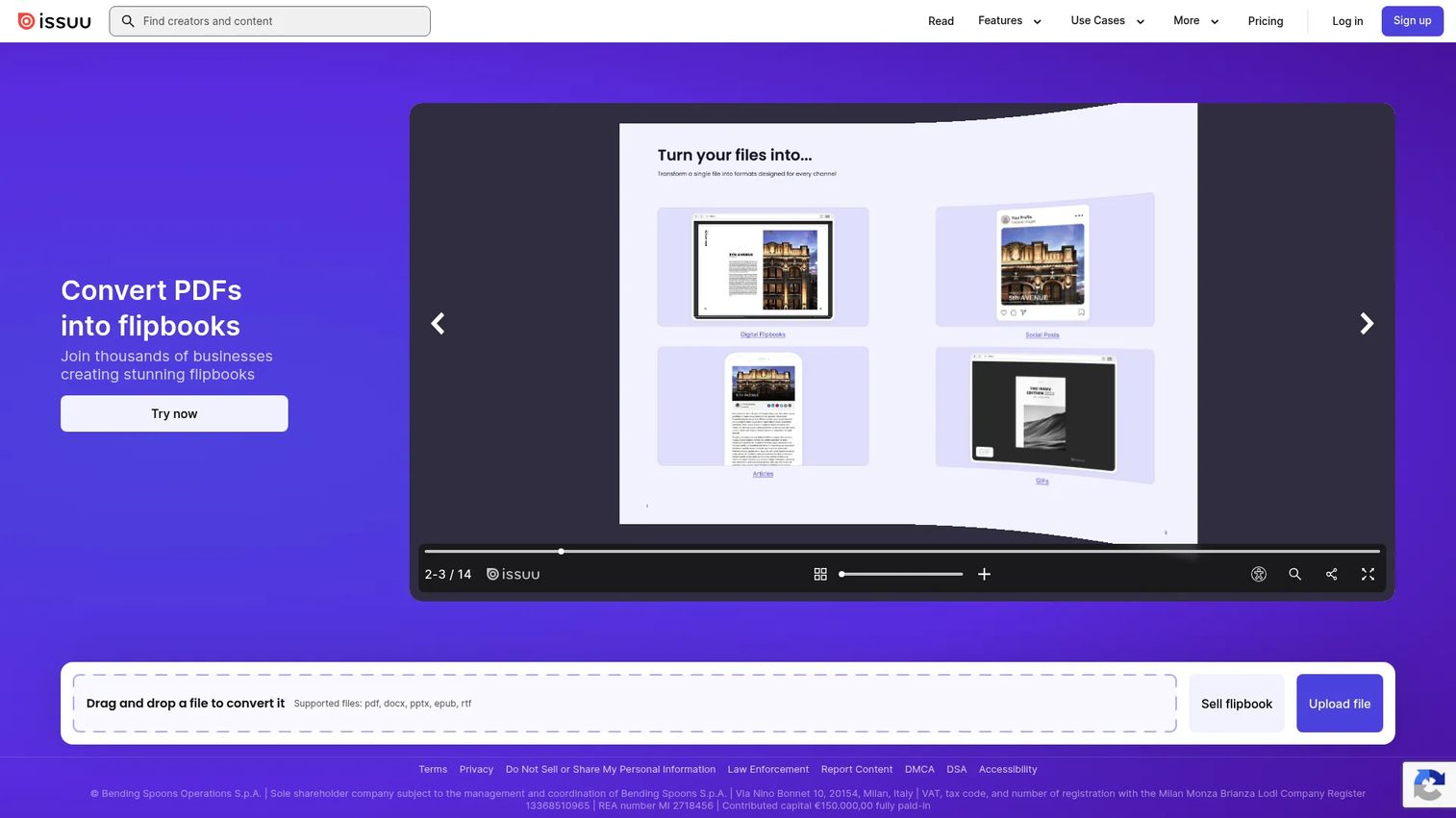
Task: Adjust the viewer zoom slider
Action: click(x=901, y=574)
